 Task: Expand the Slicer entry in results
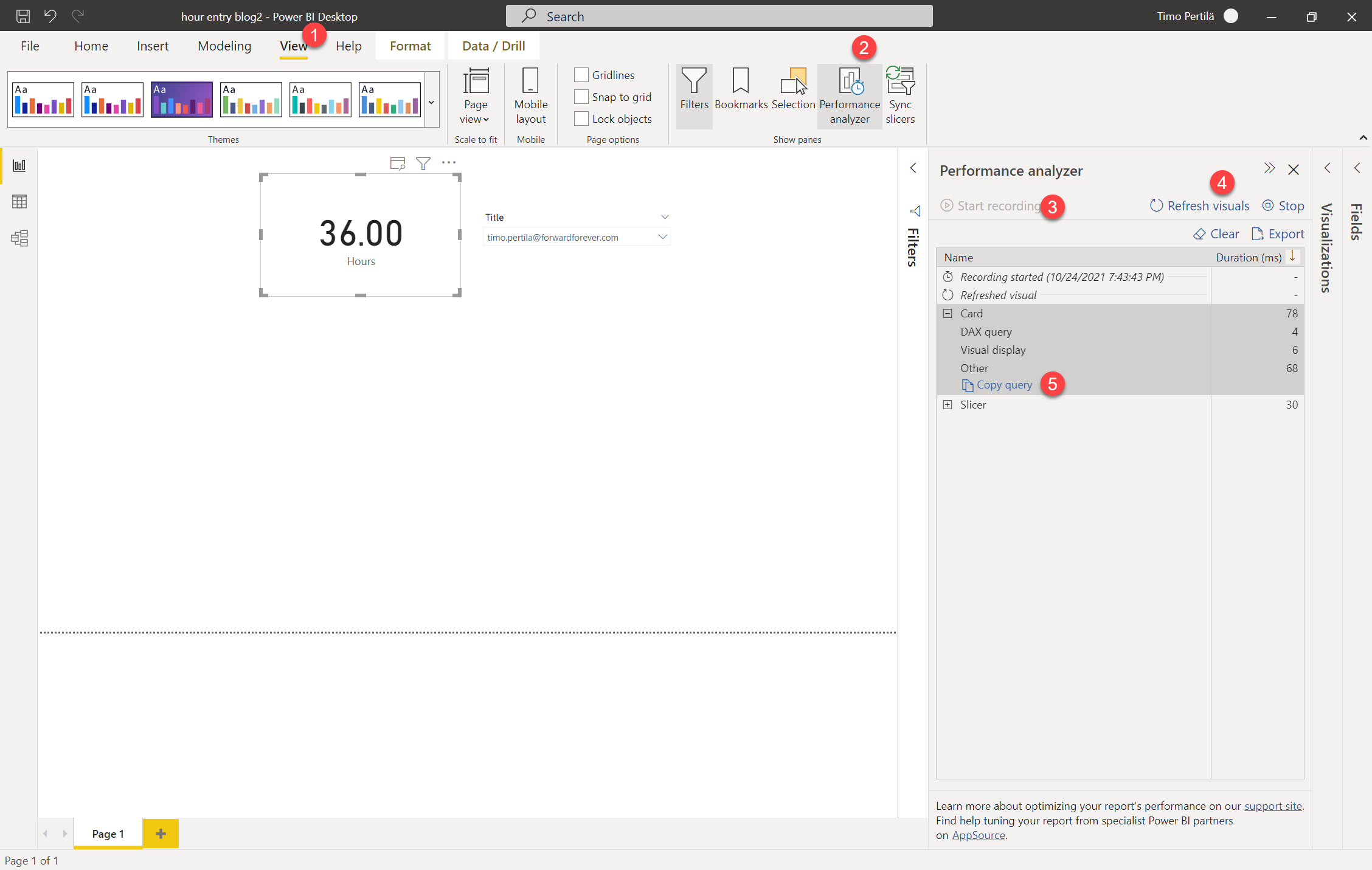click(x=948, y=405)
